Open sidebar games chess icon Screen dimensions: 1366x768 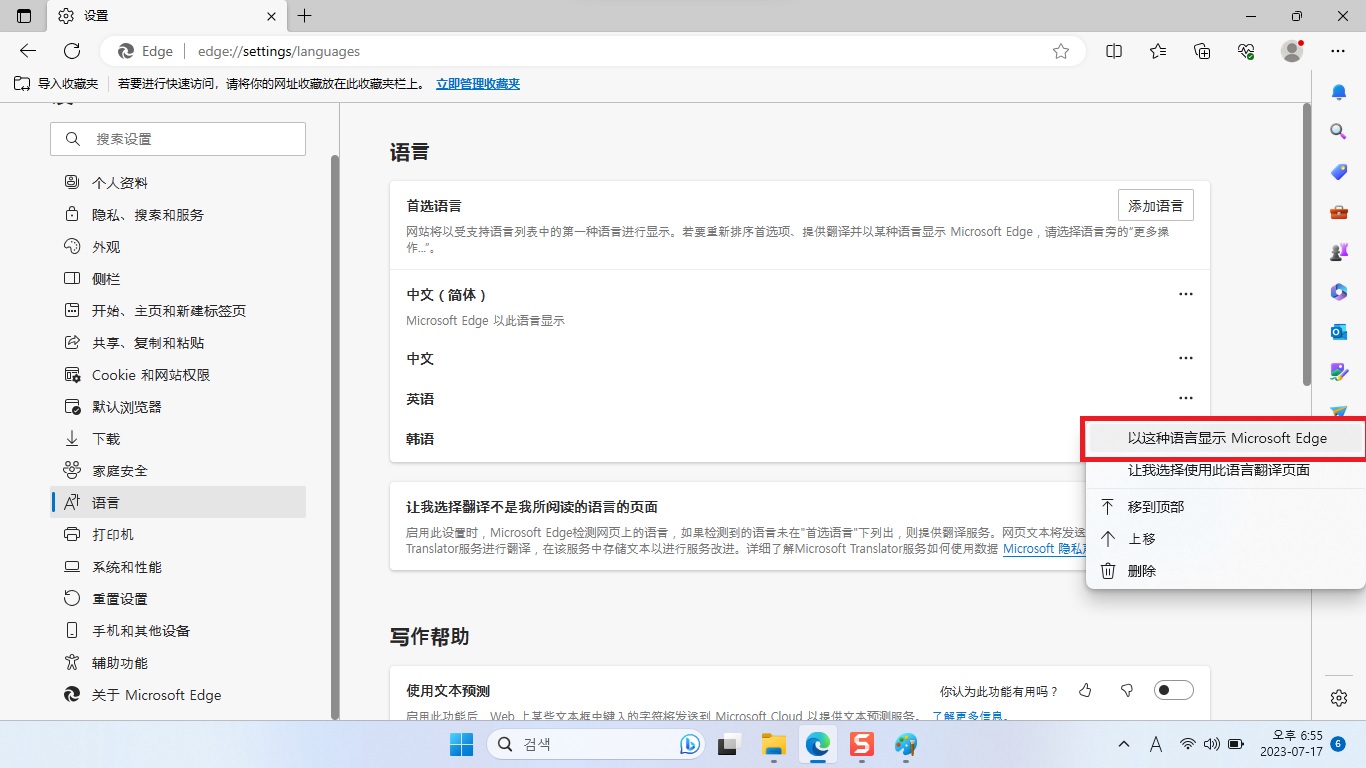(x=1339, y=252)
